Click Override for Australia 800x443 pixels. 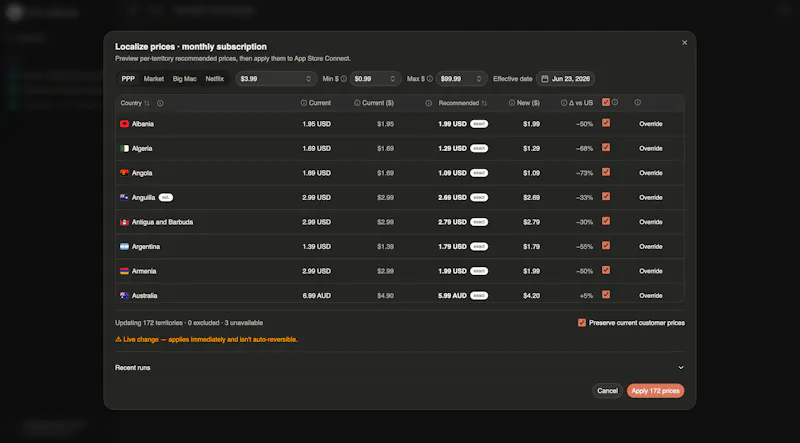pos(651,296)
